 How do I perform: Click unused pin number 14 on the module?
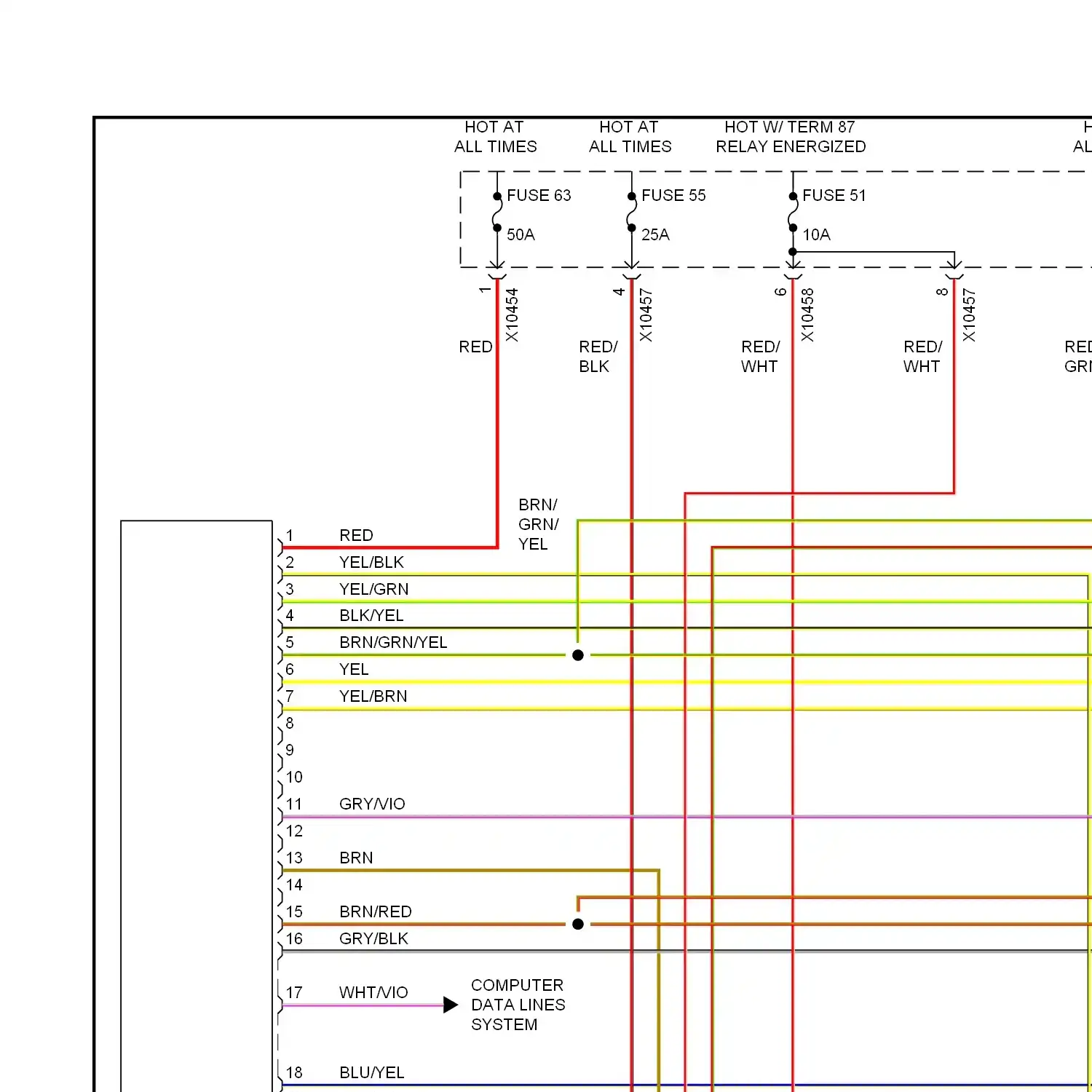pyautogui.click(x=294, y=885)
